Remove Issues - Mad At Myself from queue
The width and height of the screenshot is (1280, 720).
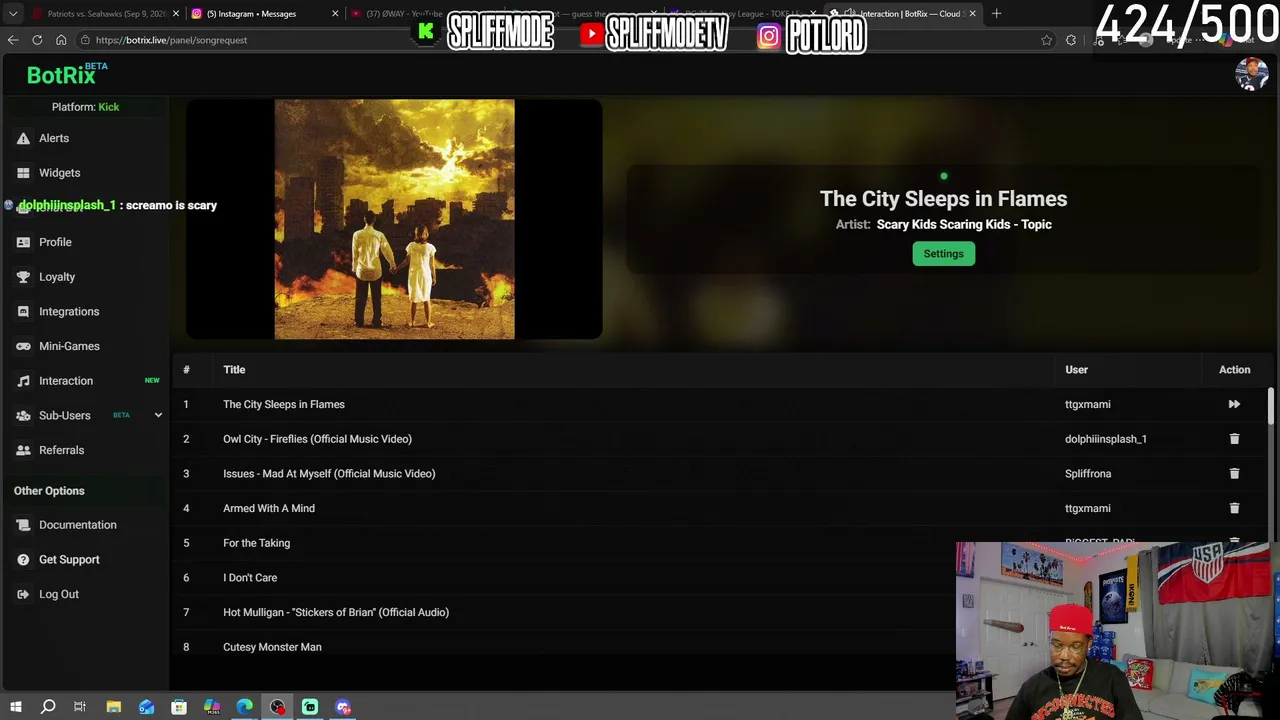click(1234, 474)
